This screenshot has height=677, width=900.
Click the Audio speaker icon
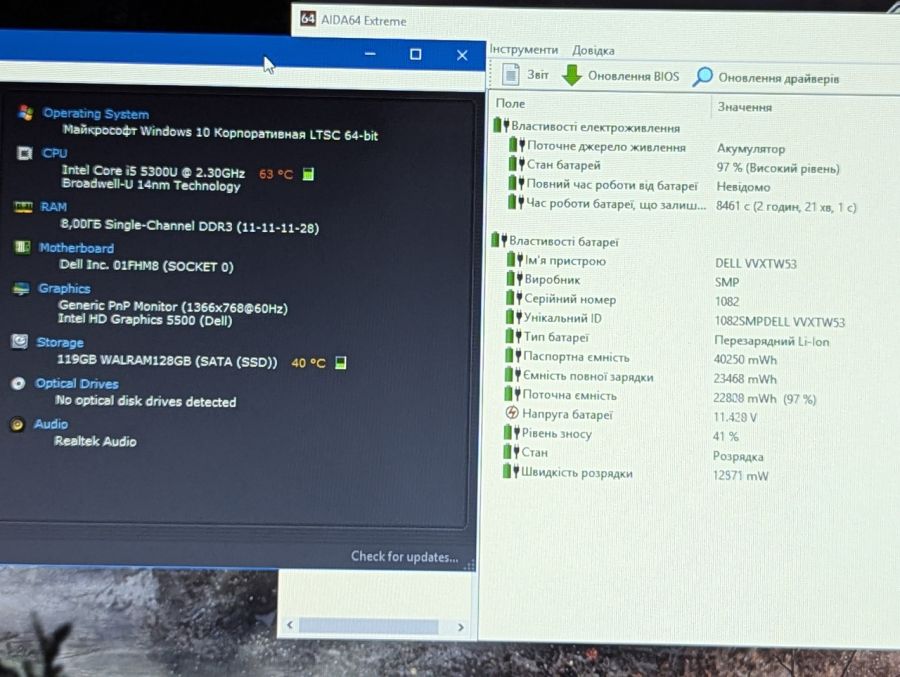17,424
